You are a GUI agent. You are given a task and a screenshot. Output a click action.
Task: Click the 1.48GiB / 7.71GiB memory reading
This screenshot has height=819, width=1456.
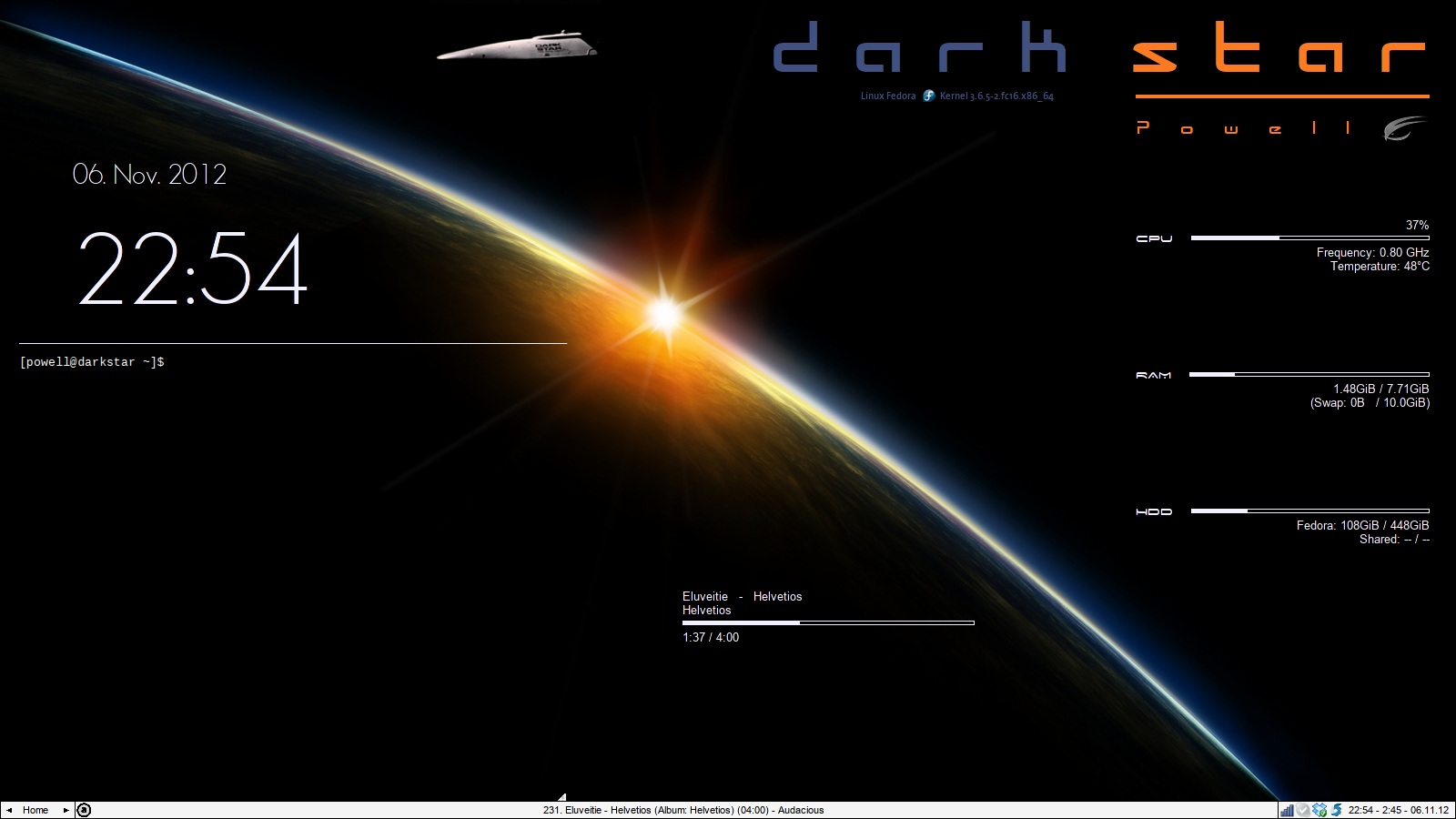1381,389
